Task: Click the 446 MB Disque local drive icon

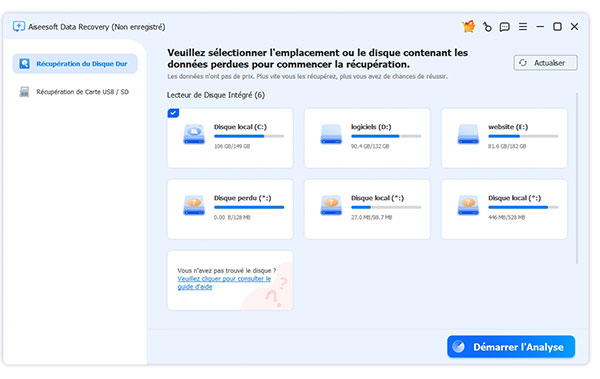Action: click(468, 205)
